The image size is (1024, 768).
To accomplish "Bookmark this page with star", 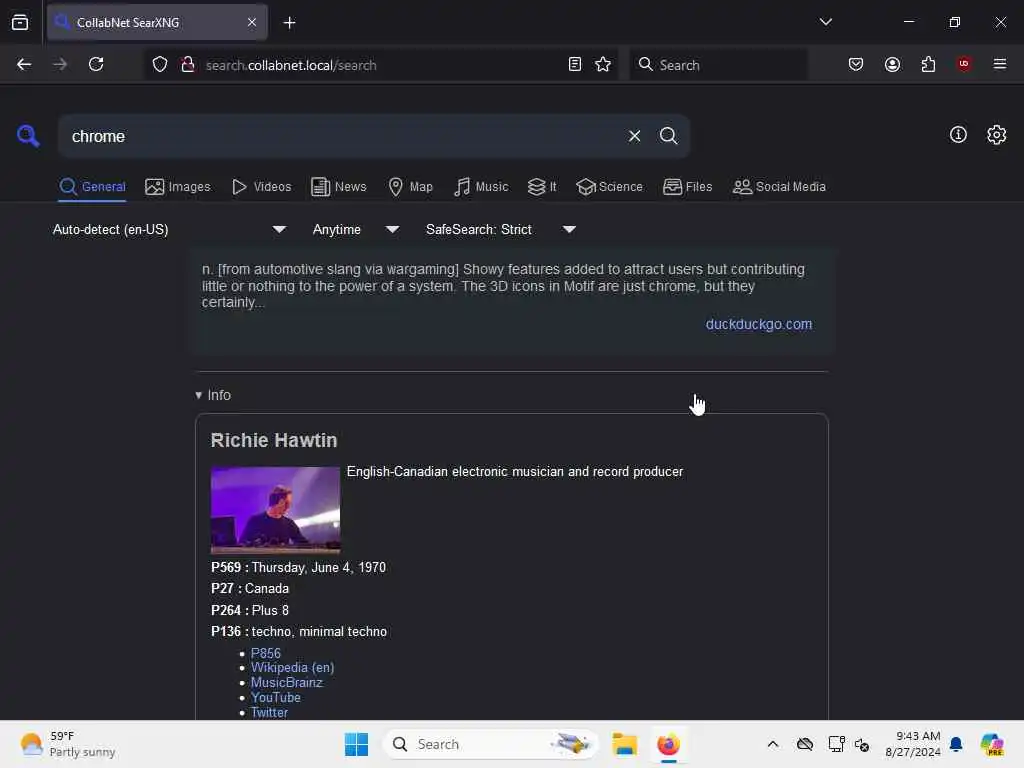I will point(603,64).
